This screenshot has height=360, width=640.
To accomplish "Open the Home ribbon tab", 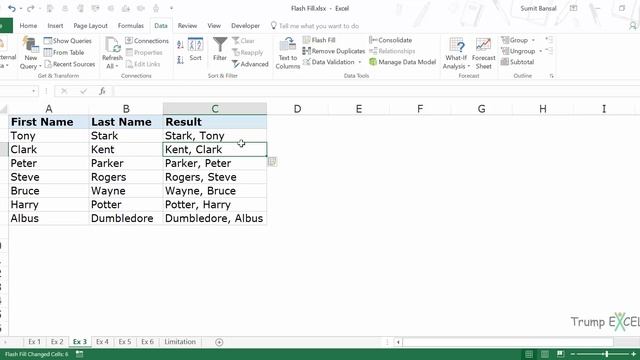I will (x=28, y=26).
